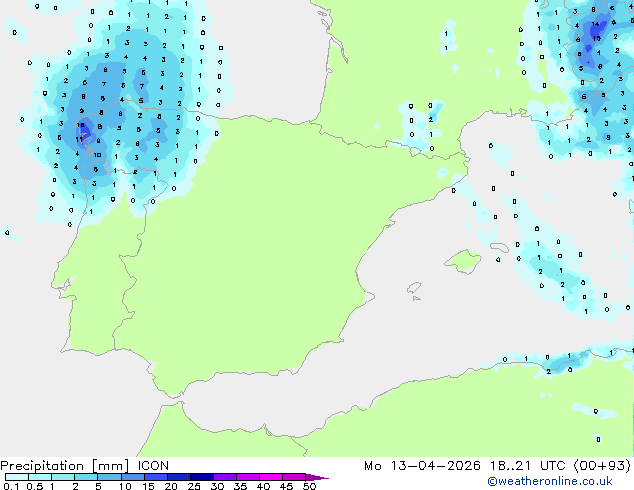Choose the 10–15 mm legend color box
Image resolution: width=634 pixels, height=490 pixels.
[132, 477]
